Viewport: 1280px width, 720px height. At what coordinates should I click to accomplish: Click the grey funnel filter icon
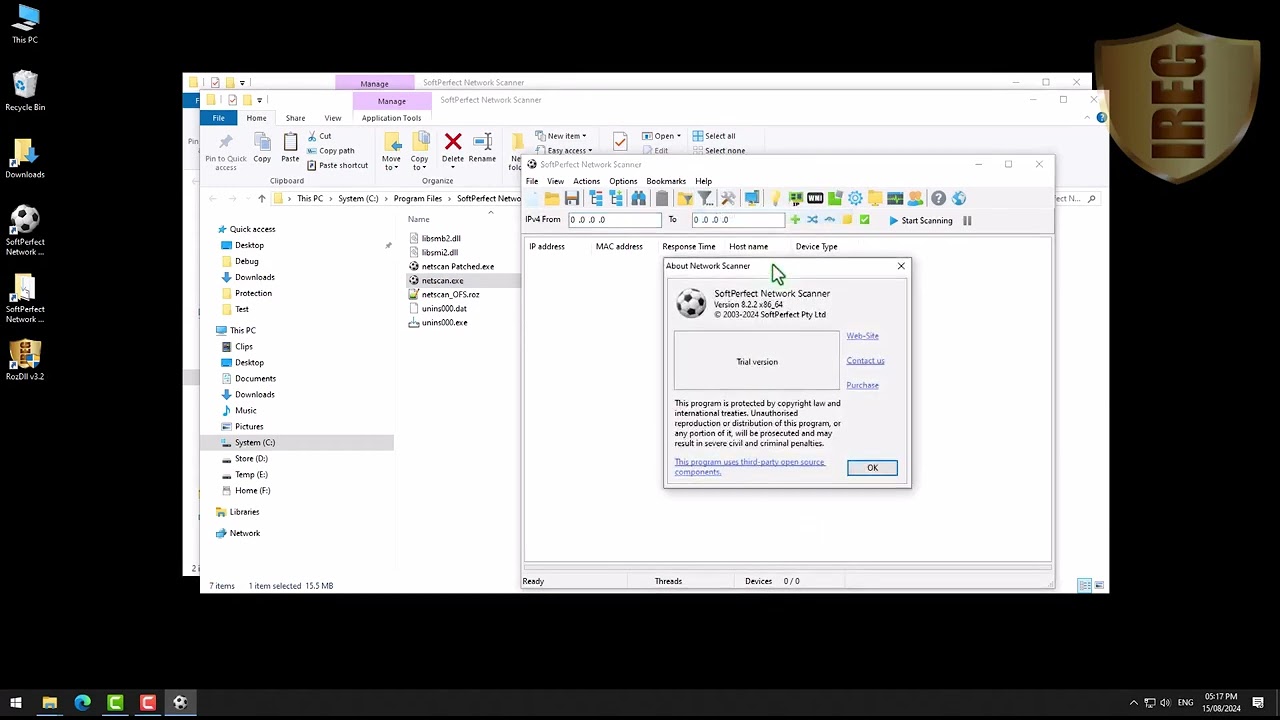click(706, 198)
